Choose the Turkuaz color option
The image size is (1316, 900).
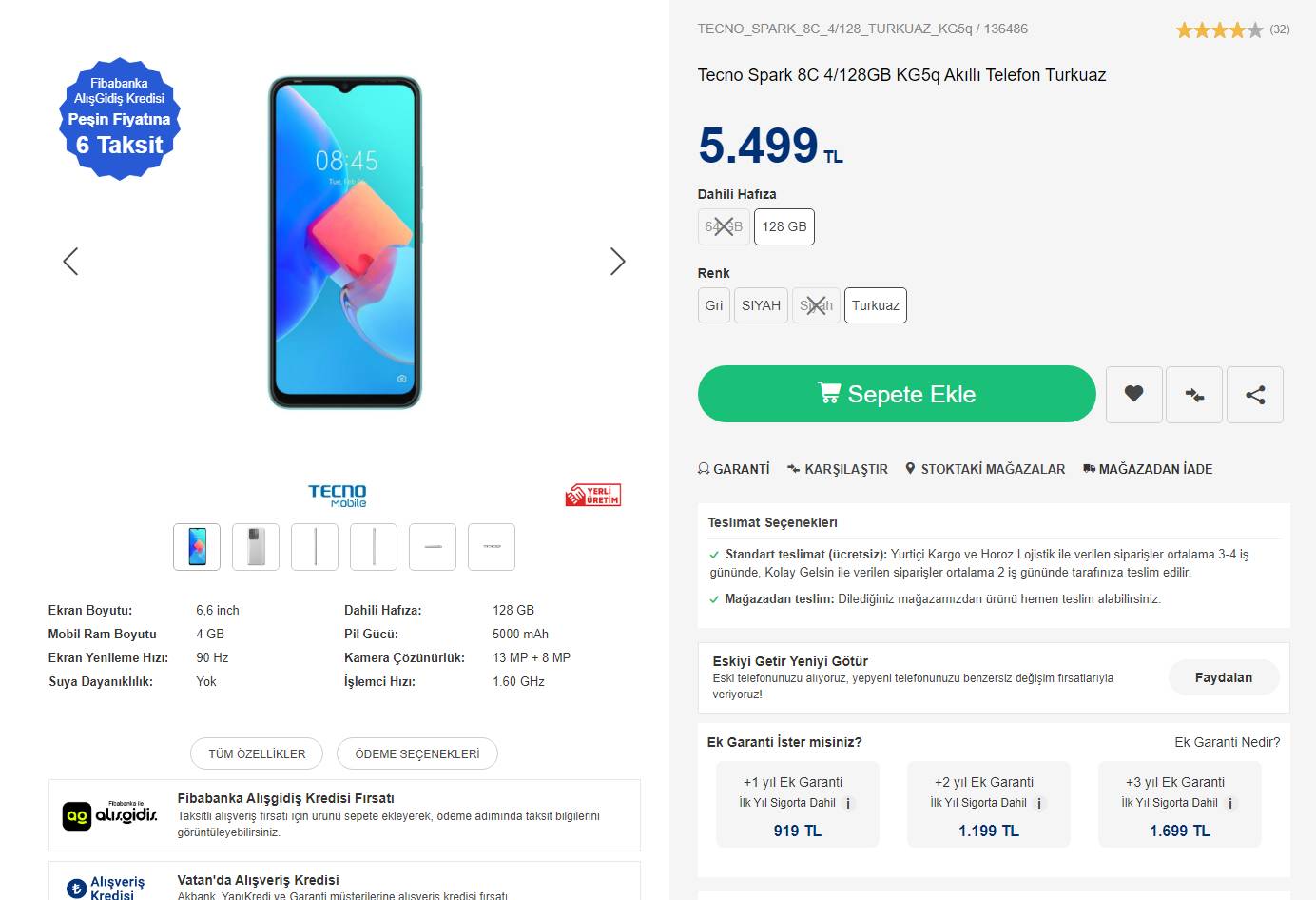coord(875,305)
